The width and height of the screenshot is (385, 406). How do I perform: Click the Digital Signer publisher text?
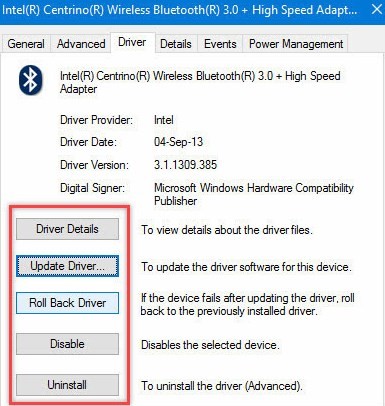(x=254, y=194)
